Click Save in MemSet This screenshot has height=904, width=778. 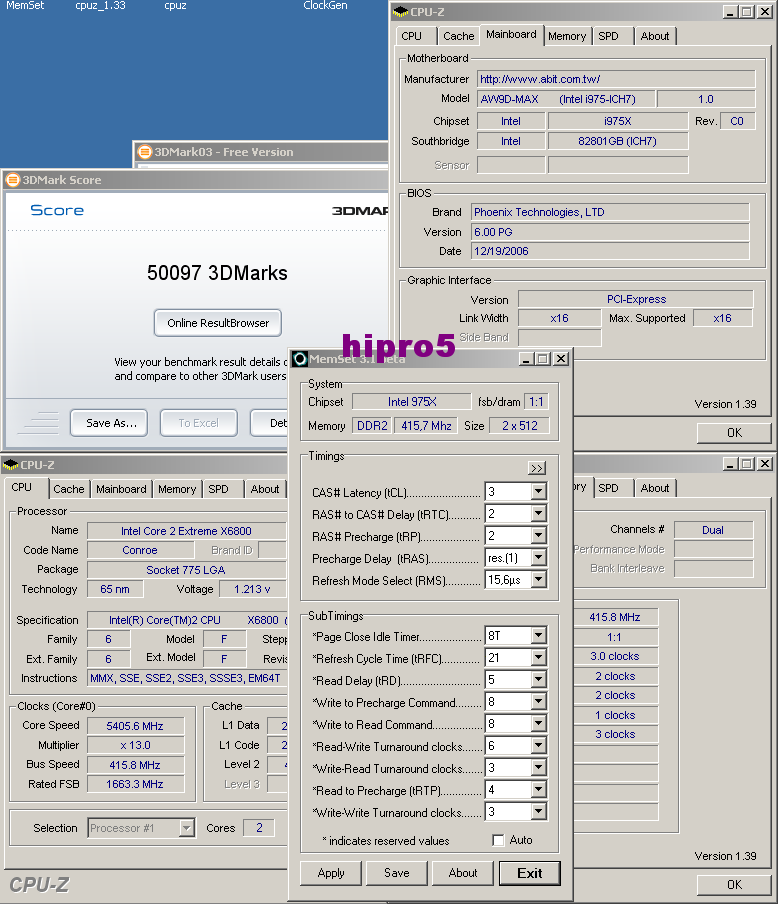click(x=397, y=873)
